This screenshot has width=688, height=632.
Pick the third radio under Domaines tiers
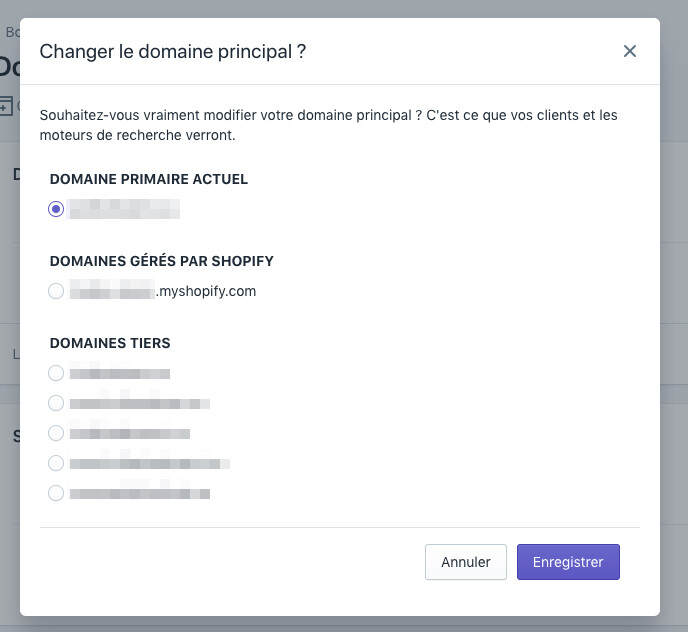pyautogui.click(x=56, y=433)
